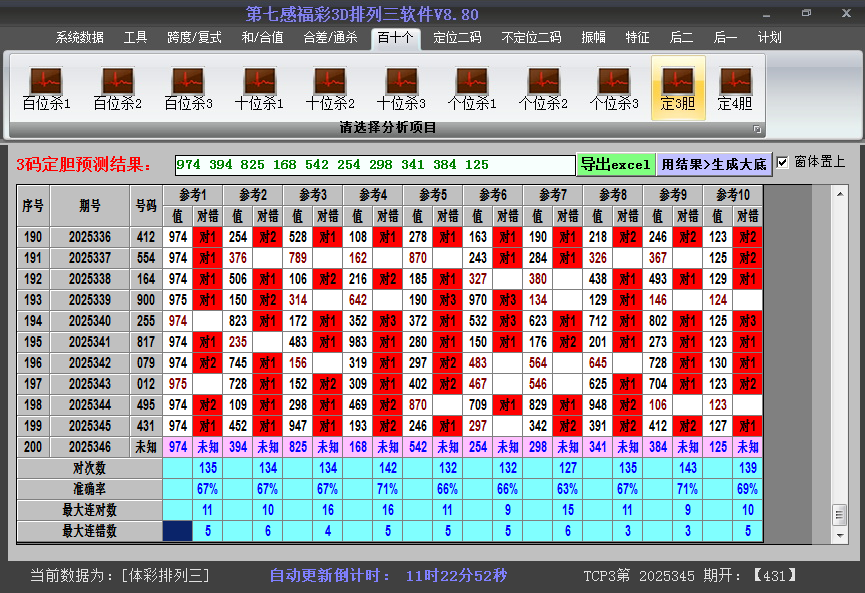Launch the 十位杀2 analysis

330,88
